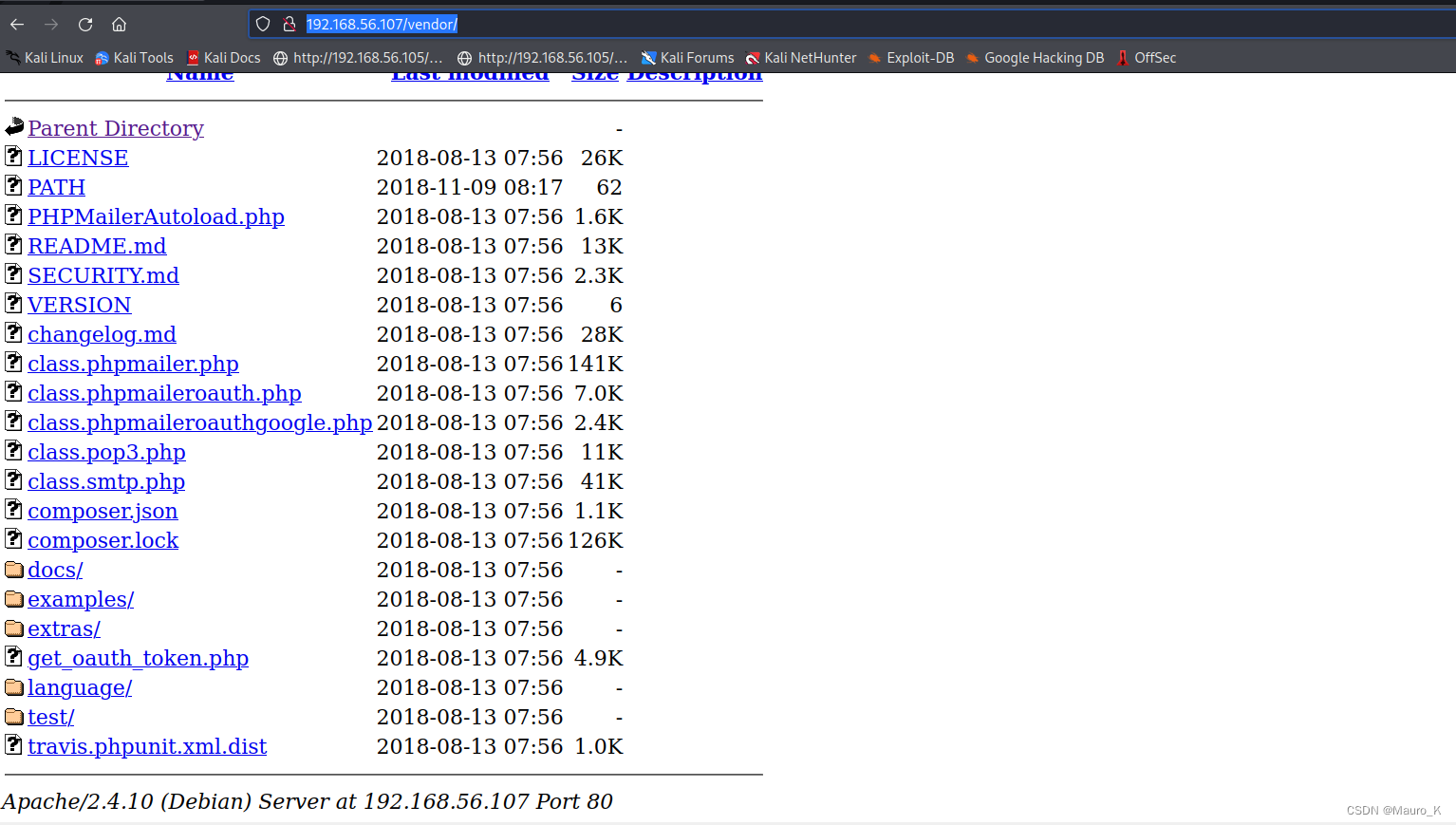Open class.smtp.php link
The height and width of the screenshot is (825, 1456).
click(106, 481)
